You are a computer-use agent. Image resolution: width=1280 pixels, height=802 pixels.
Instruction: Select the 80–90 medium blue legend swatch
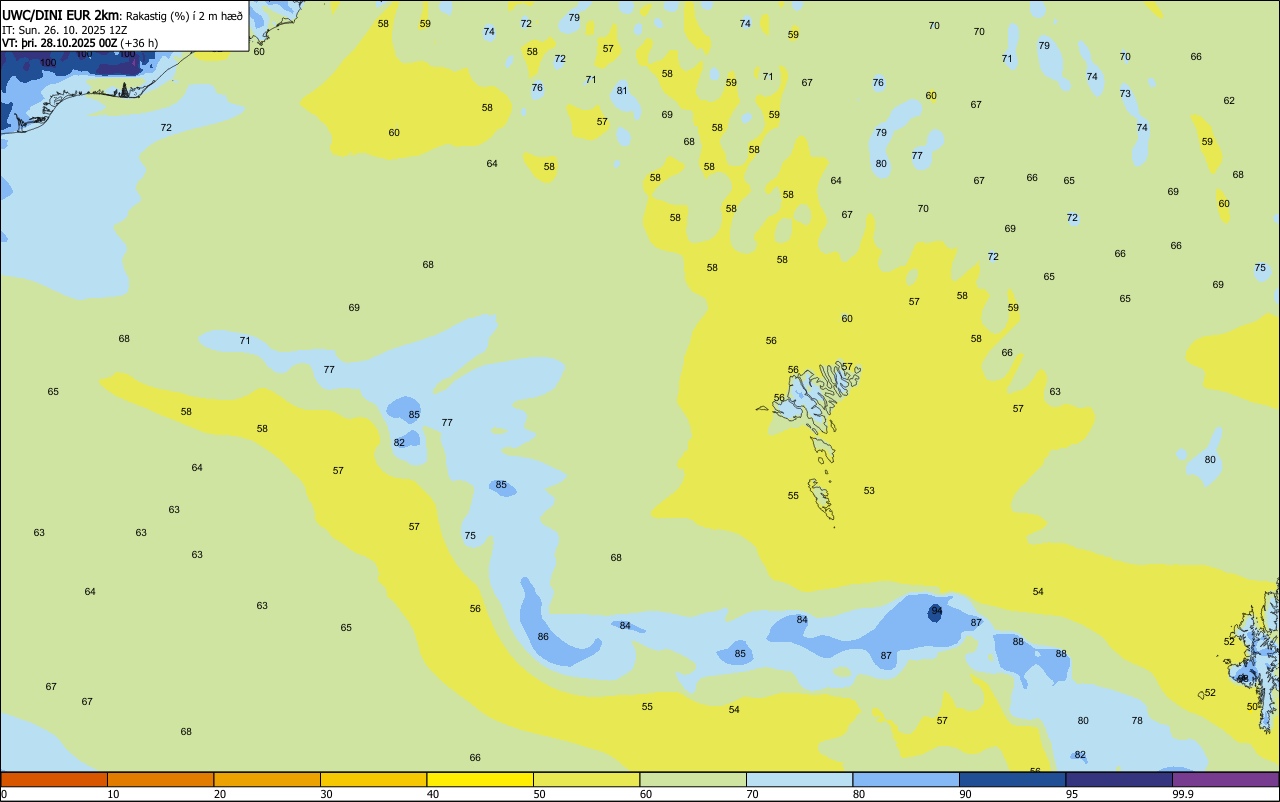click(906, 779)
